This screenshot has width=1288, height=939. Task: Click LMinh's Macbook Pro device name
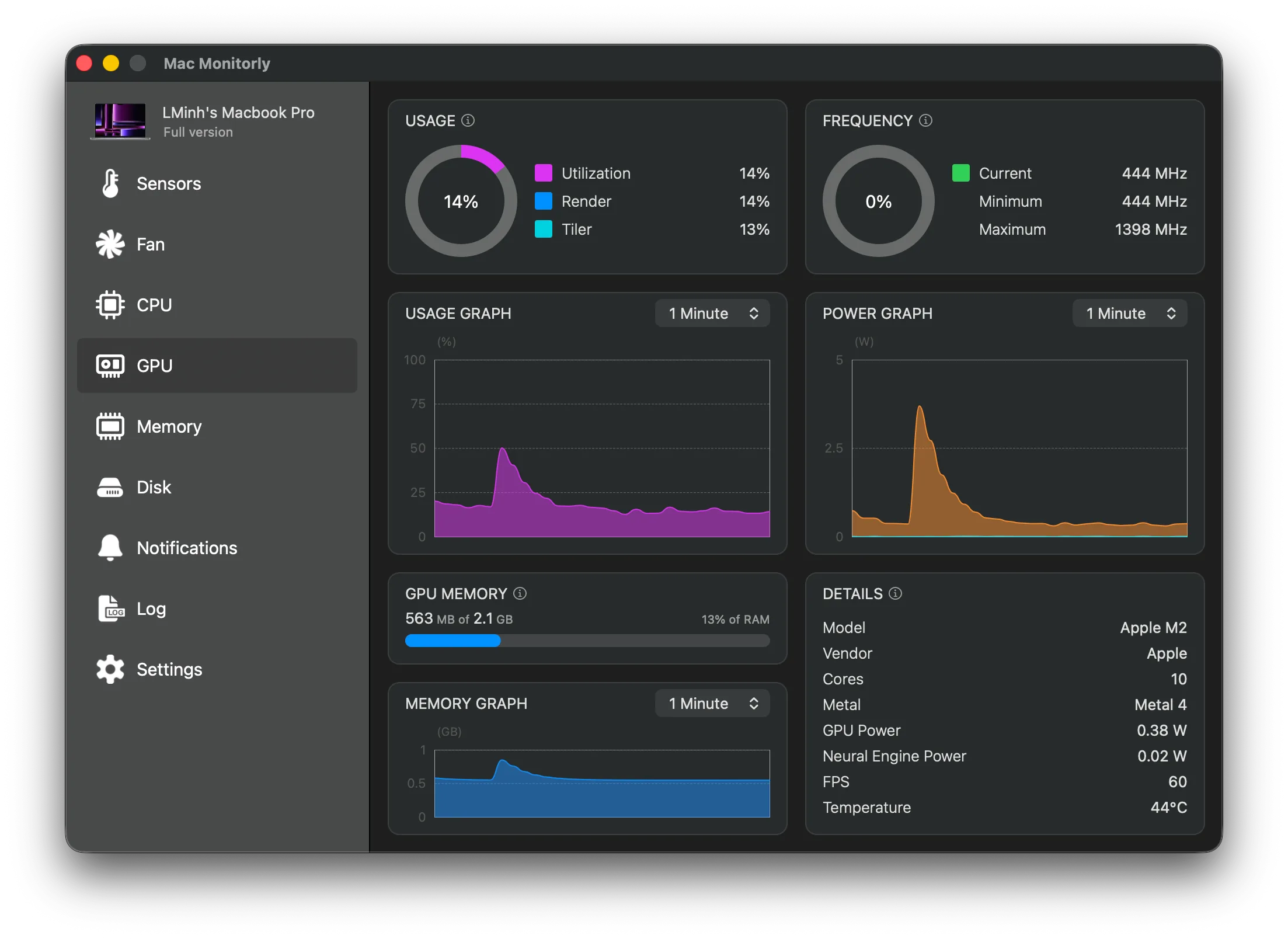click(238, 112)
